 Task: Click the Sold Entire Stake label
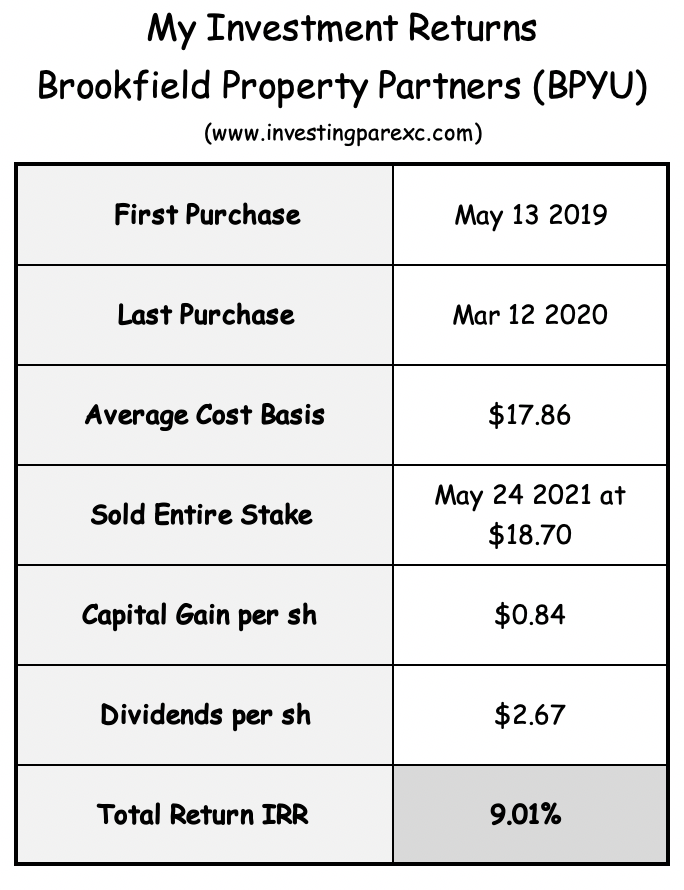click(202, 515)
